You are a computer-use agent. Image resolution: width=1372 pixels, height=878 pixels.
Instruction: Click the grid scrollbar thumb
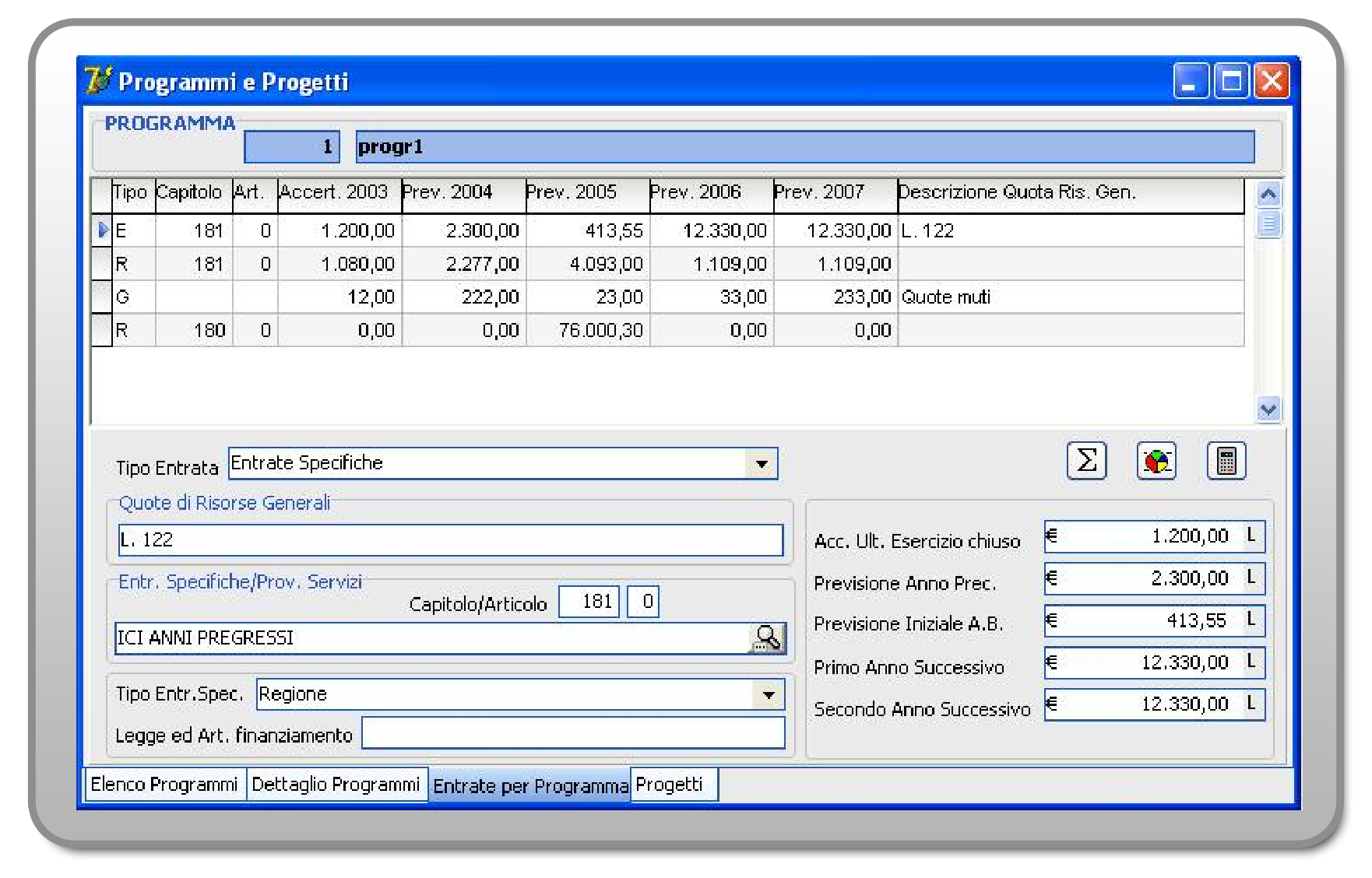point(1268,224)
